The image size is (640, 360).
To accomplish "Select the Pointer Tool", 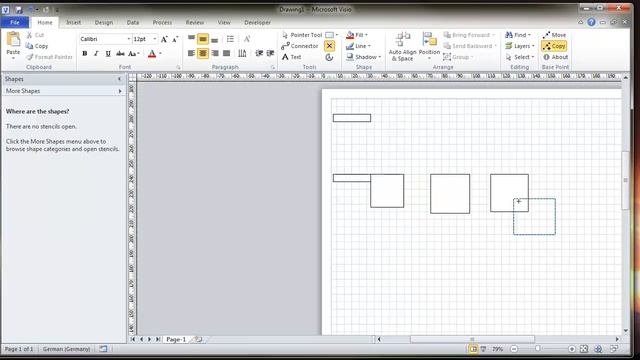I will (302, 35).
